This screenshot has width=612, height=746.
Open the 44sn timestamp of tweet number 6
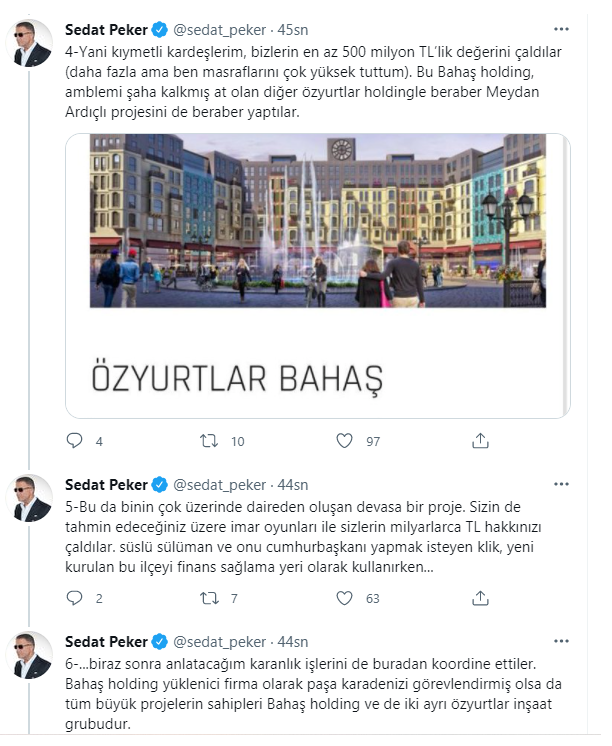click(293, 642)
